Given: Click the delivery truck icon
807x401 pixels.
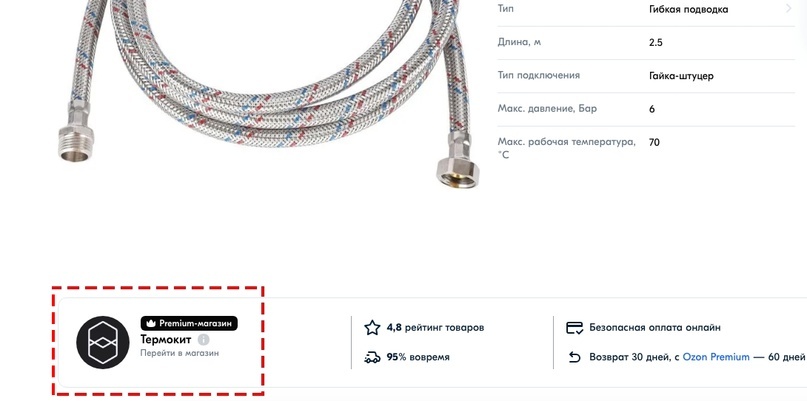Looking at the screenshot, I should click(372, 357).
